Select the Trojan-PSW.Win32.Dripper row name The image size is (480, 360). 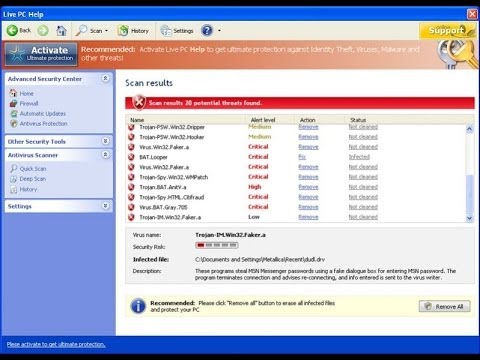point(172,127)
